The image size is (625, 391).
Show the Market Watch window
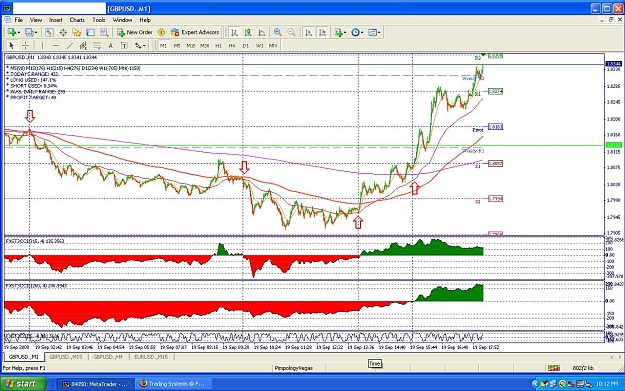pos(49,32)
